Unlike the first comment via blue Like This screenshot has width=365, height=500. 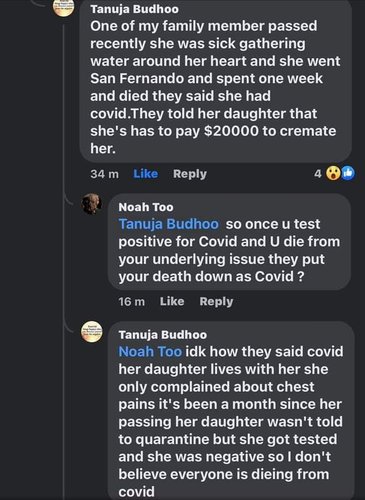(145, 174)
